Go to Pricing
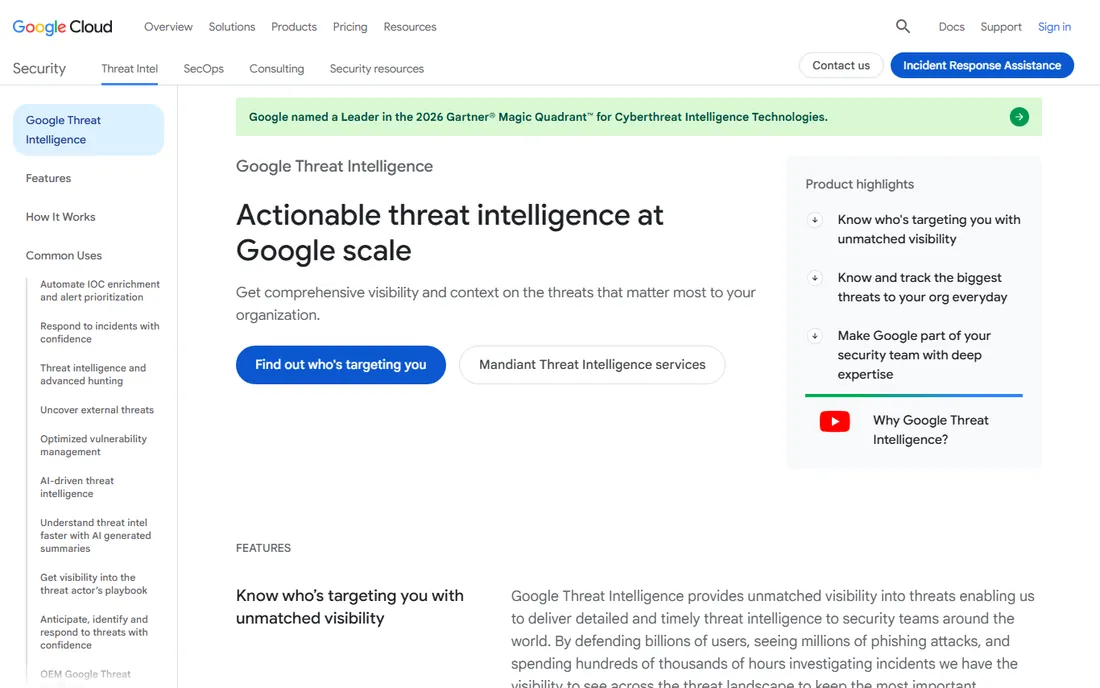The width and height of the screenshot is (1100, 688). 350,27
